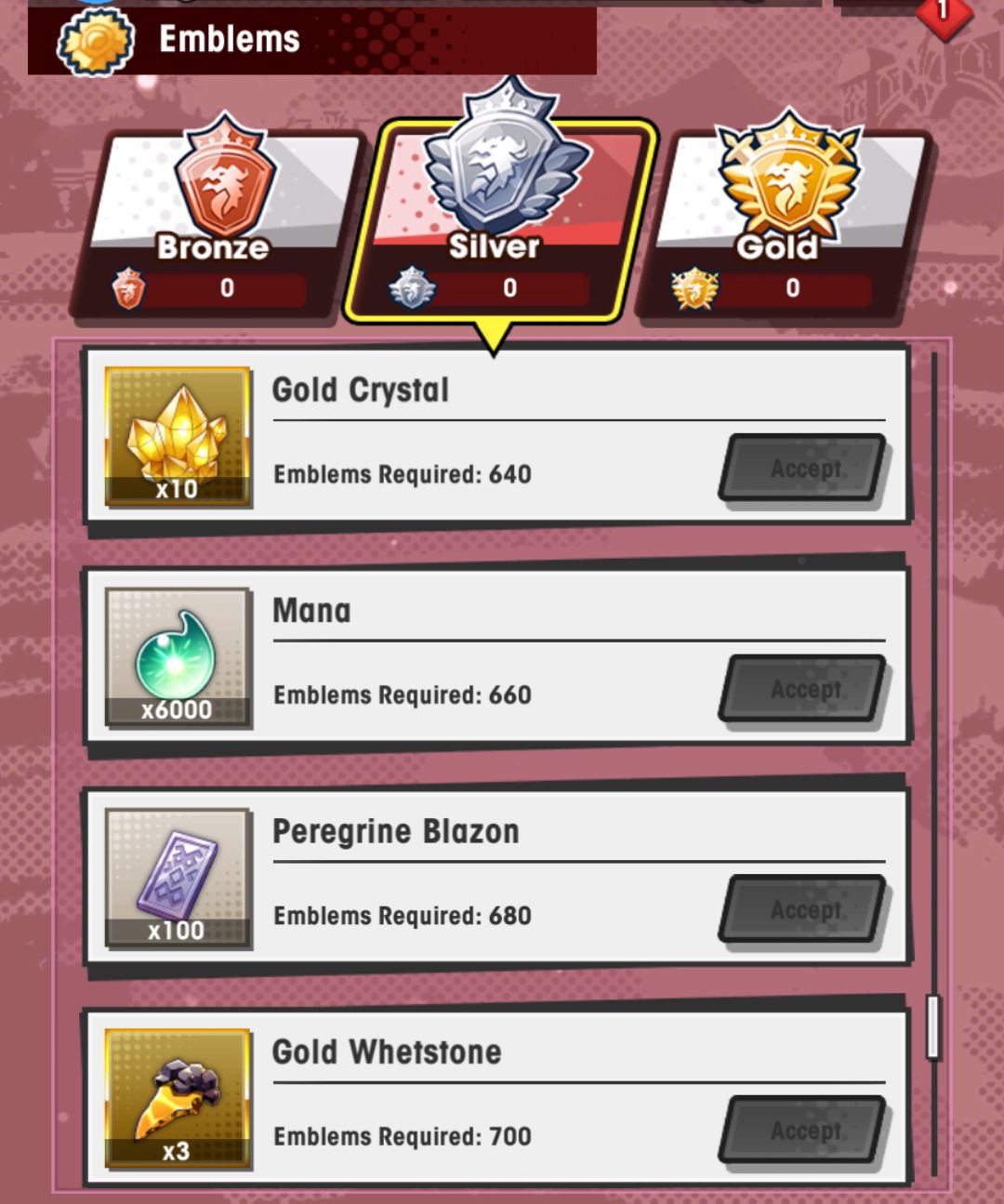
Task: Accept the Mana reward
Action: tap(804, 690)
